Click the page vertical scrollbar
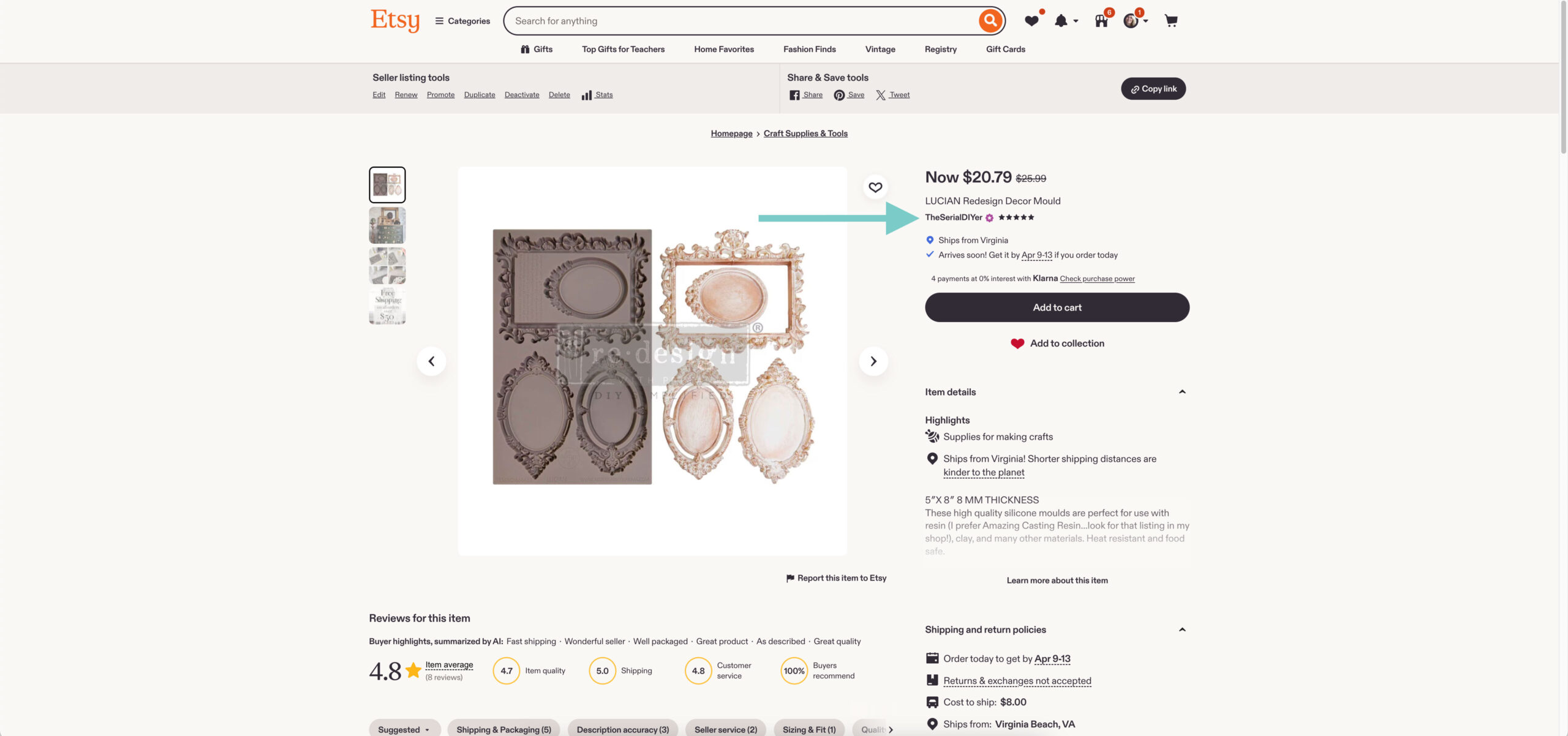1568x736 pixels. tap(1563, 77)
